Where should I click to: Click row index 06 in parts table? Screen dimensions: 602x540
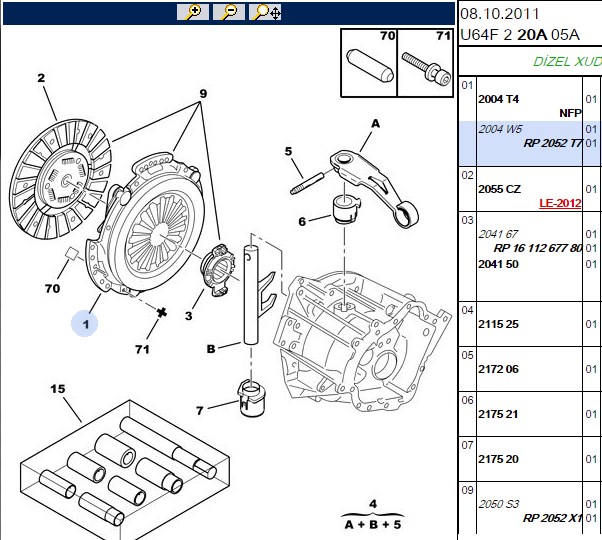(x=467, y=400)
